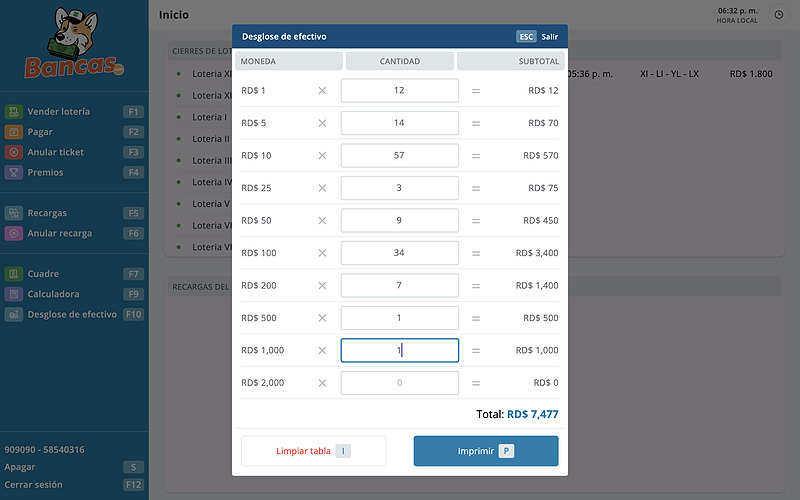This screenshot has width=800, height=500.
Task: Click the RD$ 500 quantity input
Action: tap(399, 318)
